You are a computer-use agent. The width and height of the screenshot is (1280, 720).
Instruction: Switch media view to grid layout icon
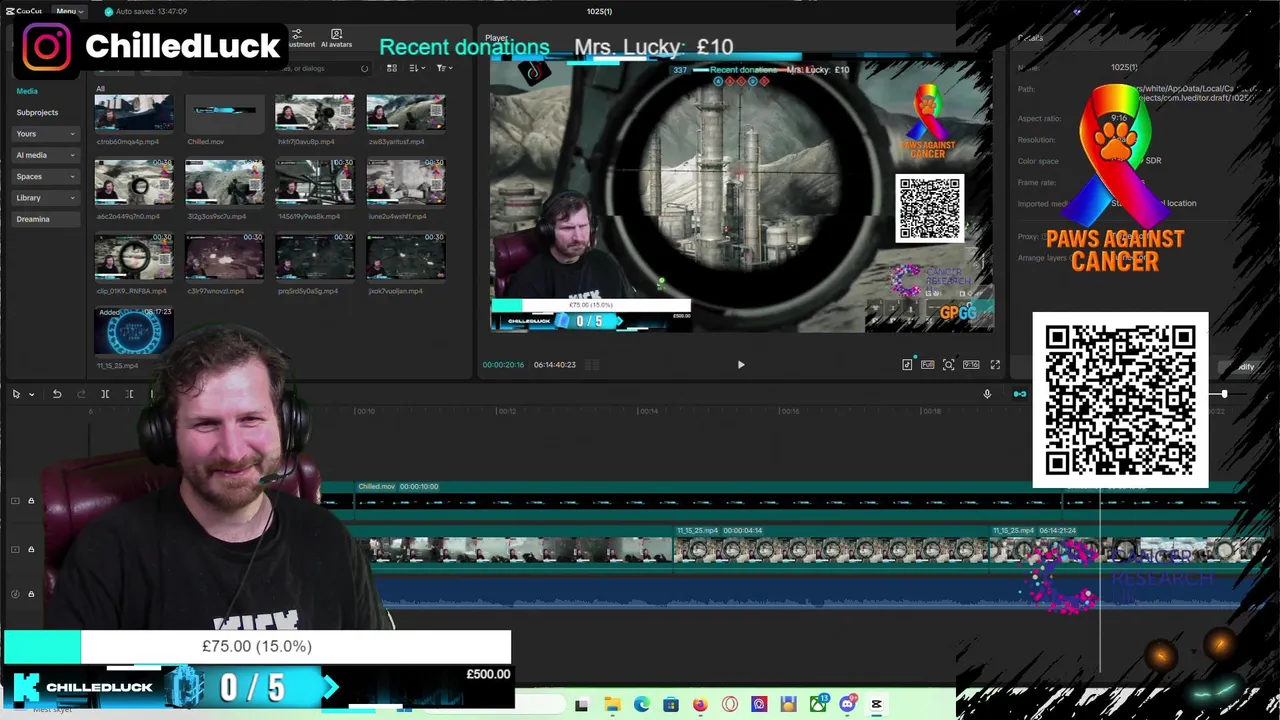click(392, 68)
